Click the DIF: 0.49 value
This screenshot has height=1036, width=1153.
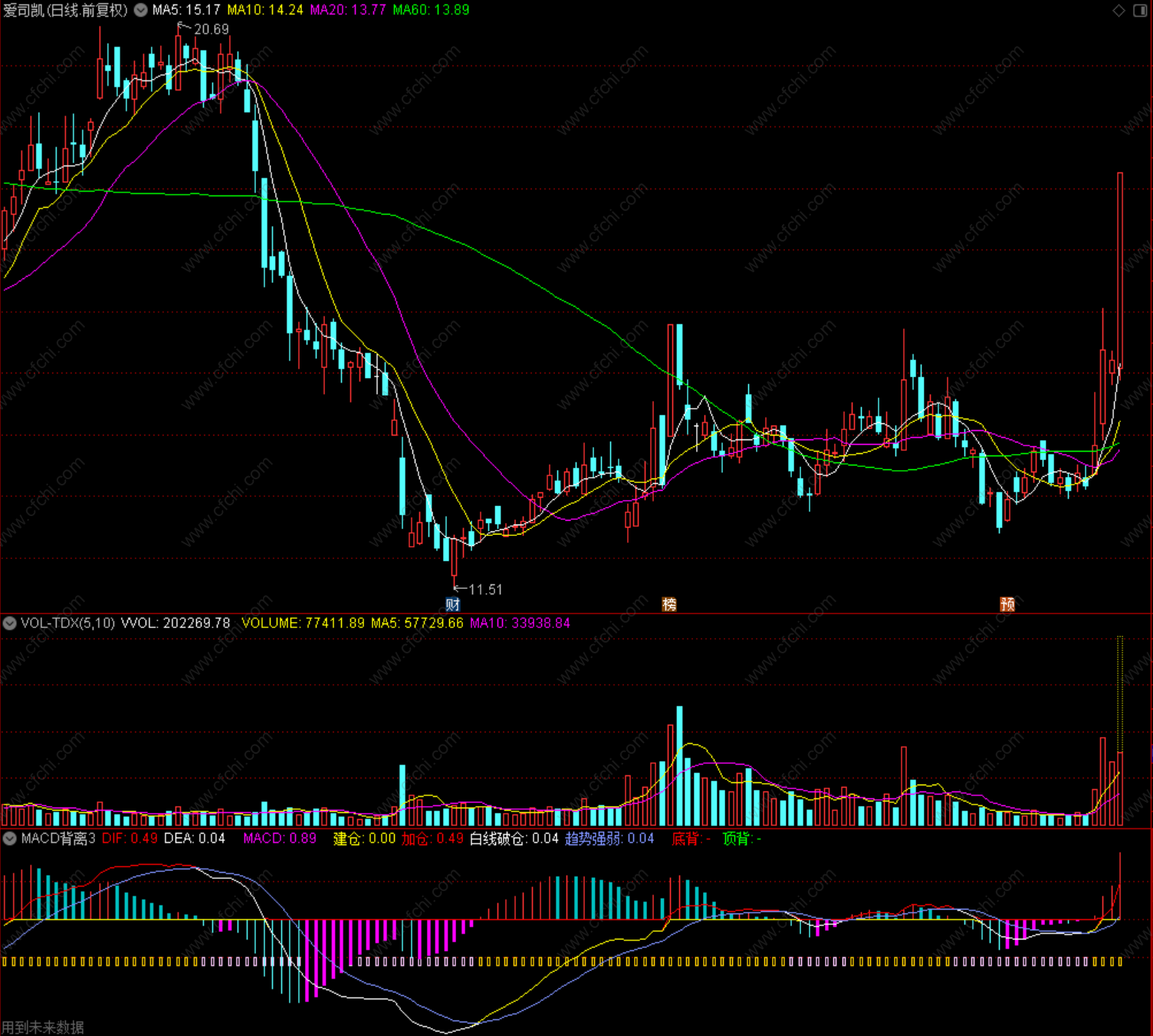click(130, 839)
